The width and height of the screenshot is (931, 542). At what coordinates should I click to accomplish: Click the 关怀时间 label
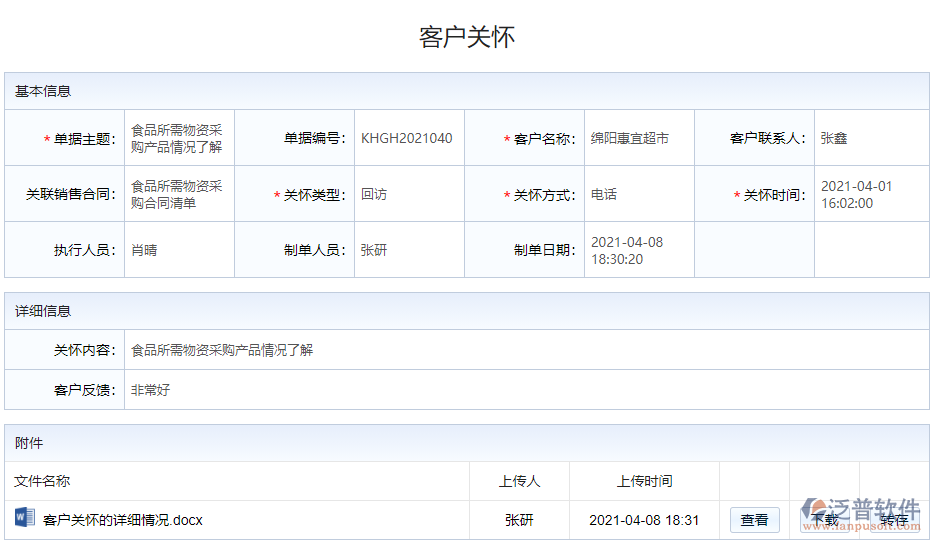click(x=774, y=195)
